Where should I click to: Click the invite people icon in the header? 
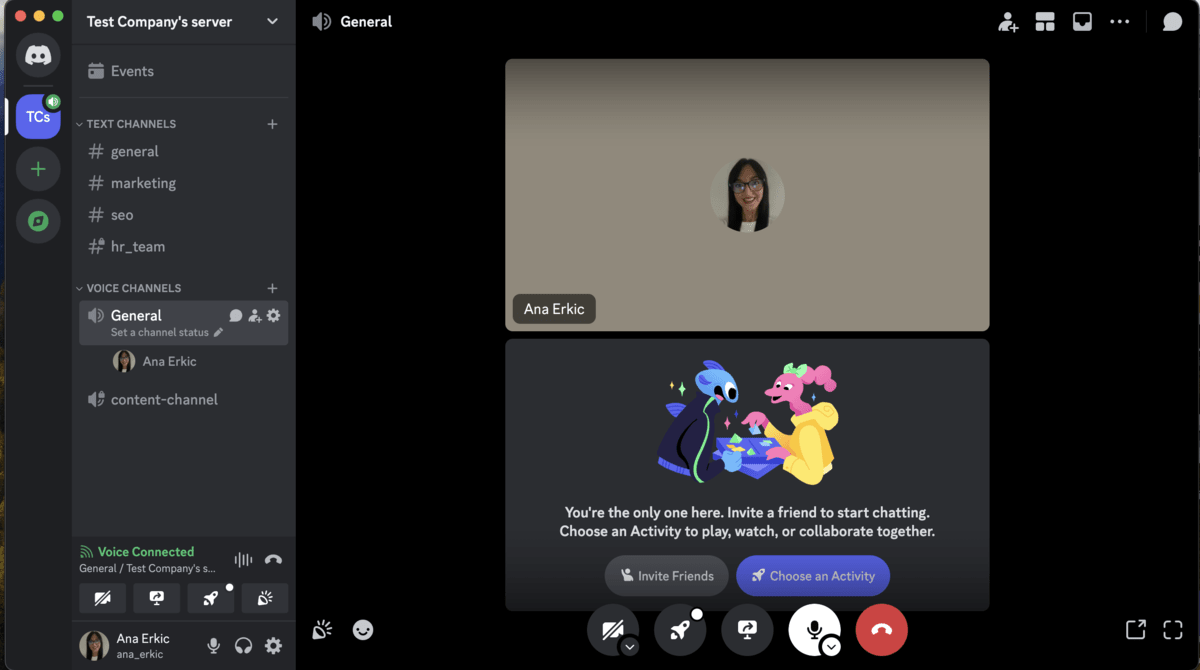coord(1007,20)
